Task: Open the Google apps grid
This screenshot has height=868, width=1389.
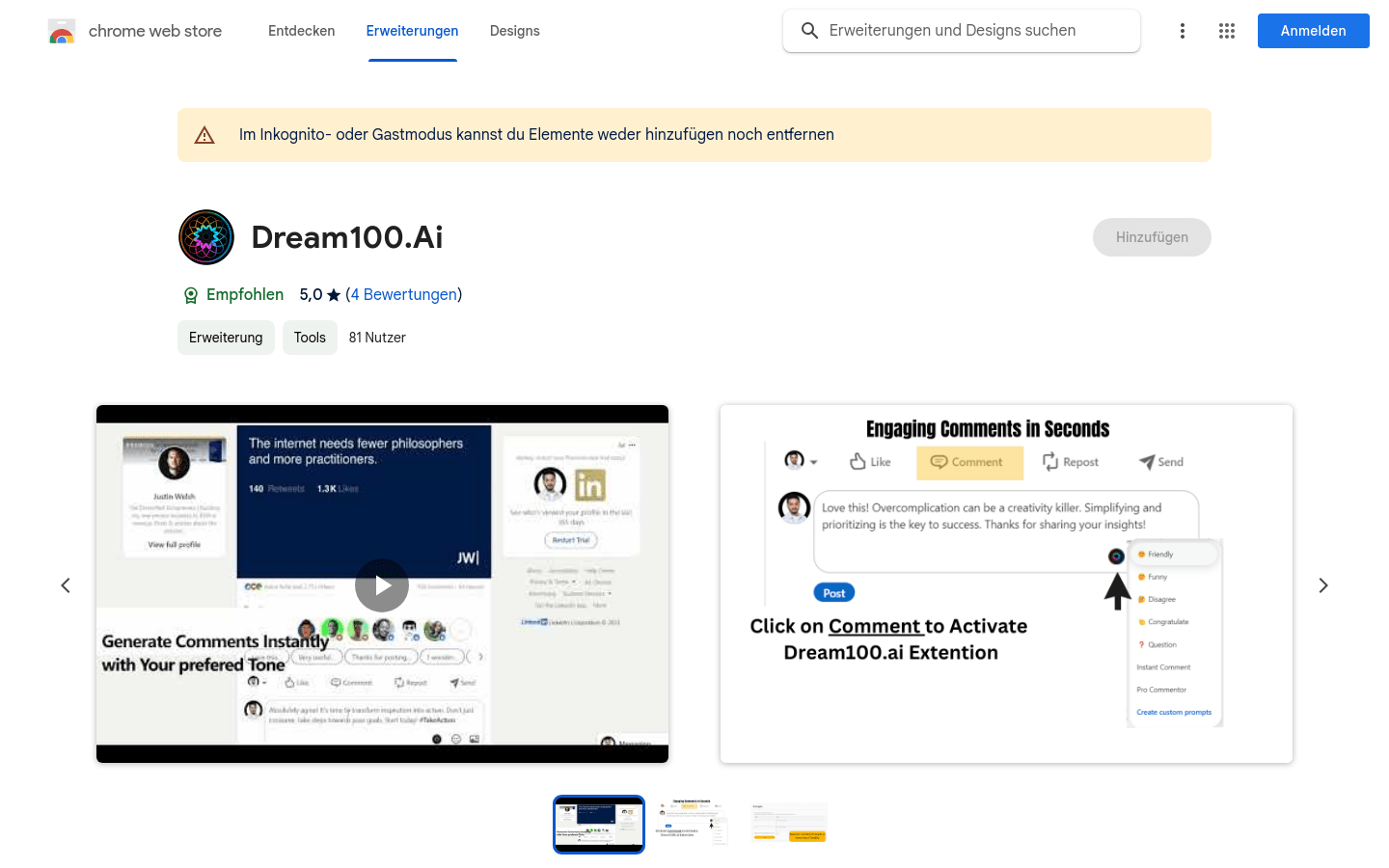Action: coord(1227,31)
